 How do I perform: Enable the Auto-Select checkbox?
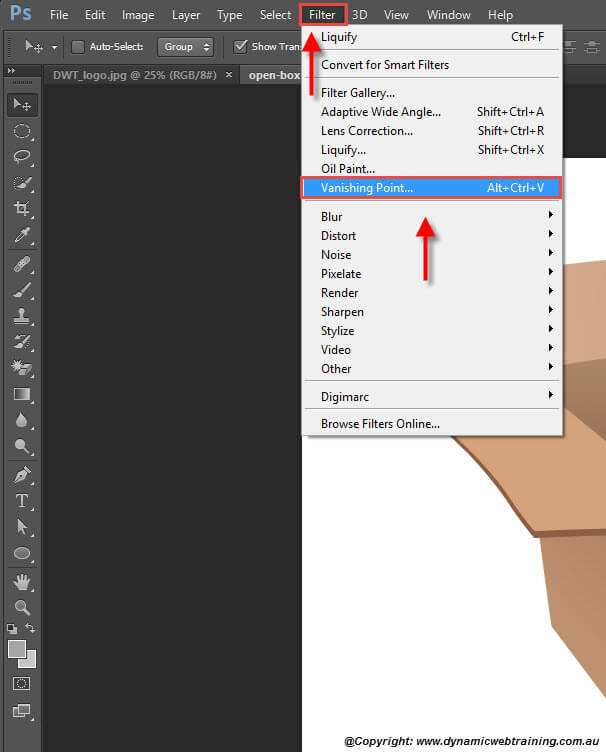[78, 47]
